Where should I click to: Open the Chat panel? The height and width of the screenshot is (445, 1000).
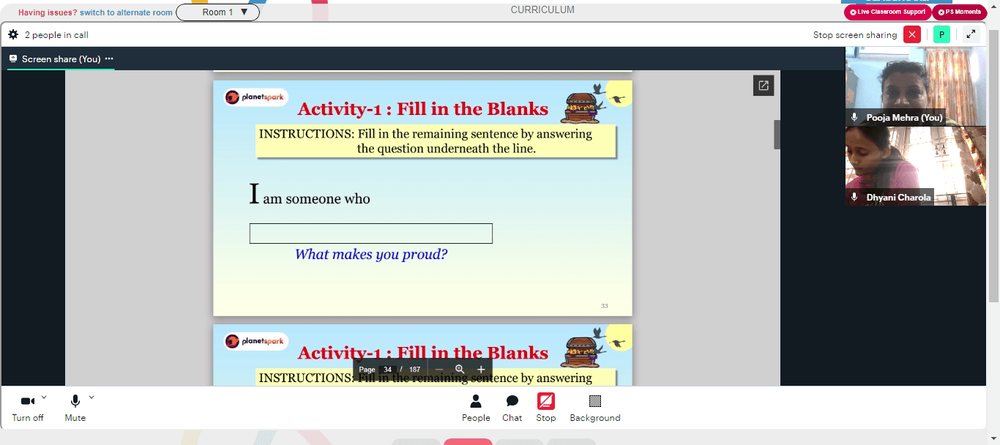click(511, 408)
